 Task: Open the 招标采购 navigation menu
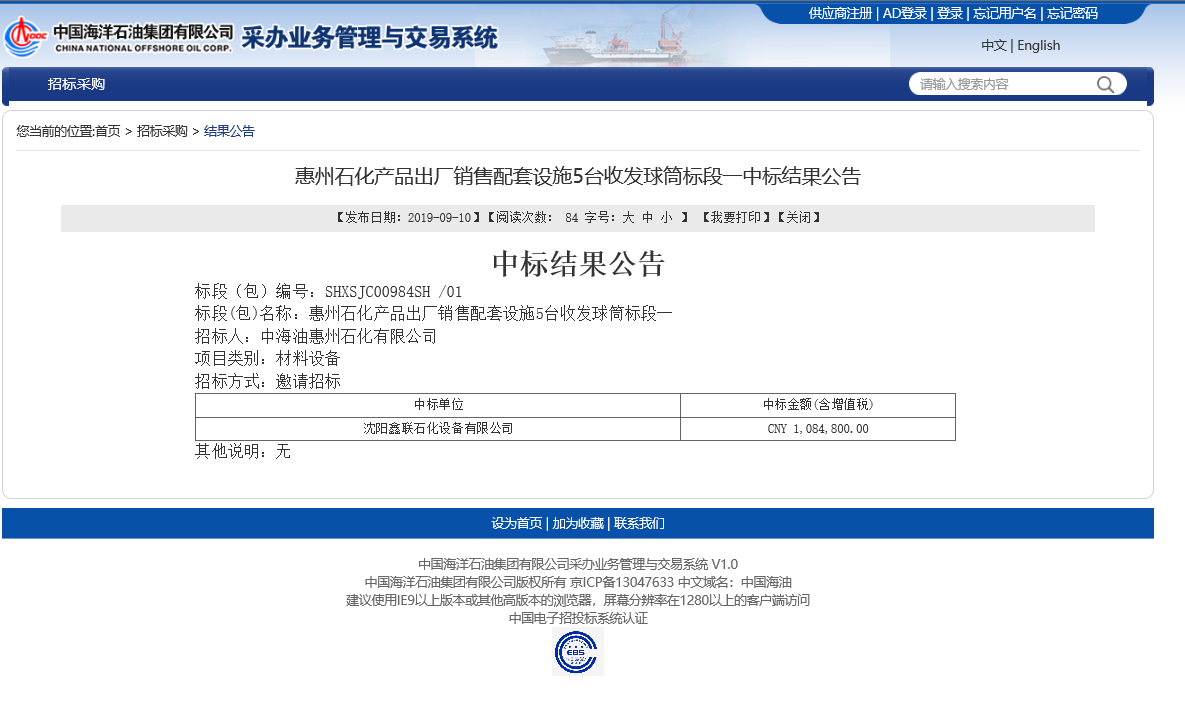76,84
